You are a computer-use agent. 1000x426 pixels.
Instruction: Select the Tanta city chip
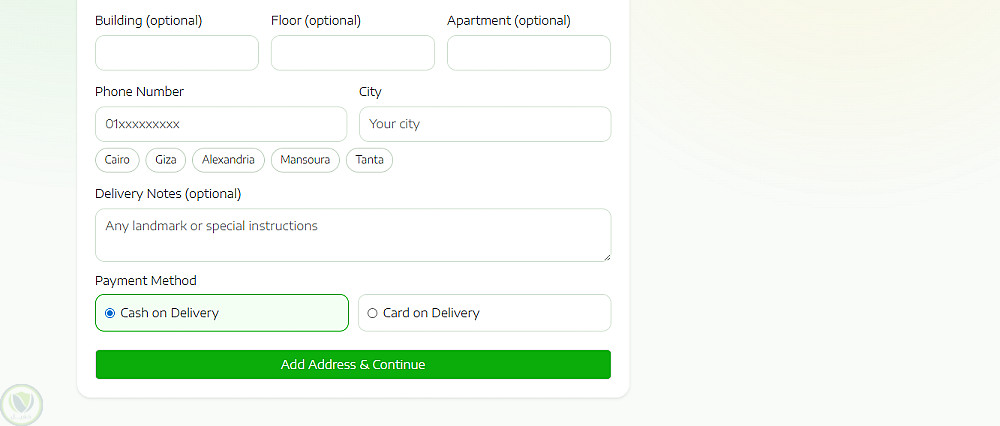pyautogui.click(x=369, y=160)
